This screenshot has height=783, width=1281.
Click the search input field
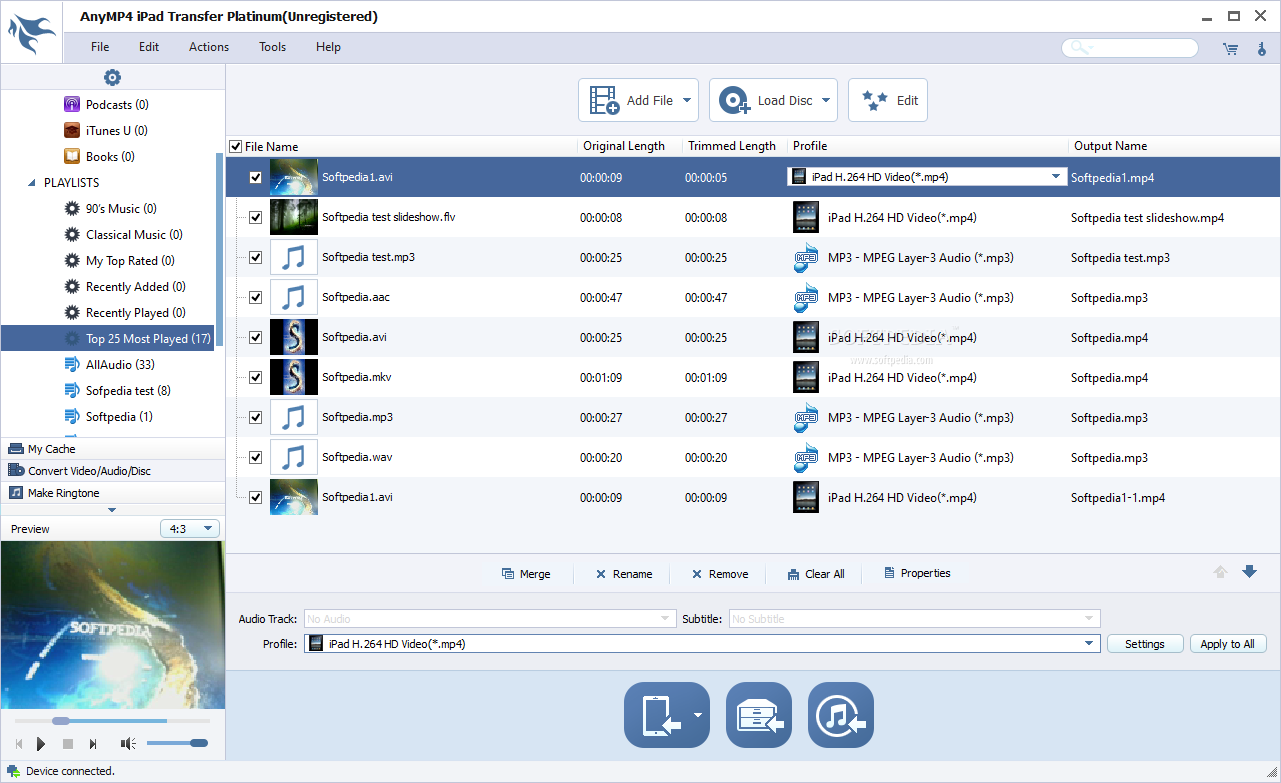[x=1130, y=48]
